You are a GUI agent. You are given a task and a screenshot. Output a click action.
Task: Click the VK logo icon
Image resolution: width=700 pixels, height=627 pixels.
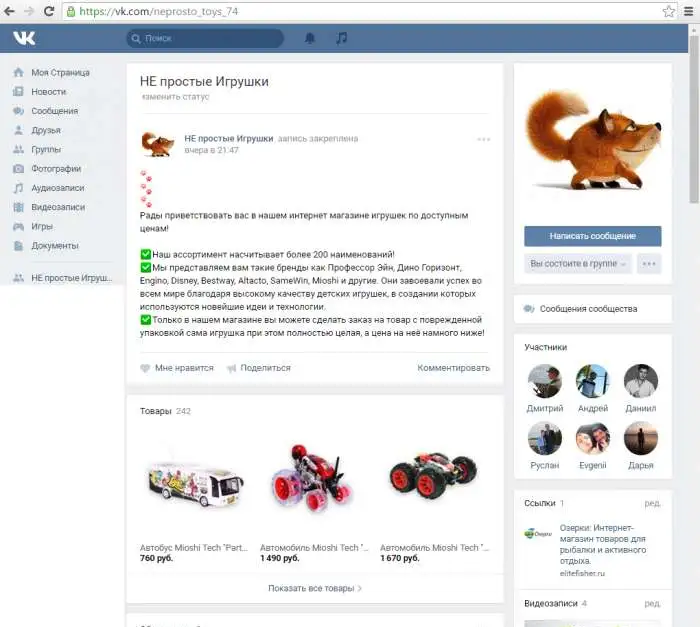point(24,38)
